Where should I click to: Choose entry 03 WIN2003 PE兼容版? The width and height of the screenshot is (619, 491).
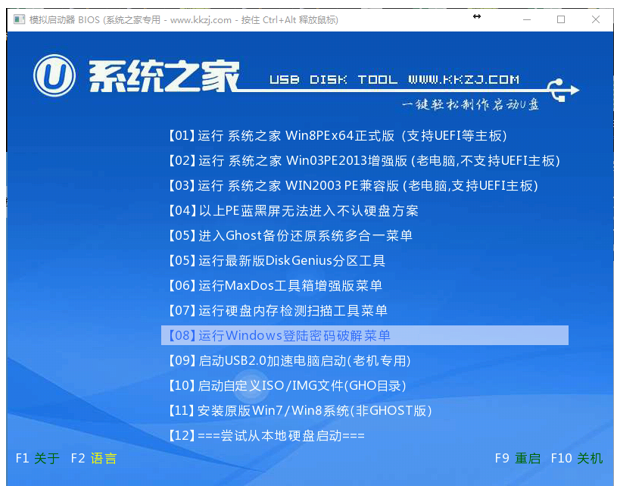(x=353, y=186)
